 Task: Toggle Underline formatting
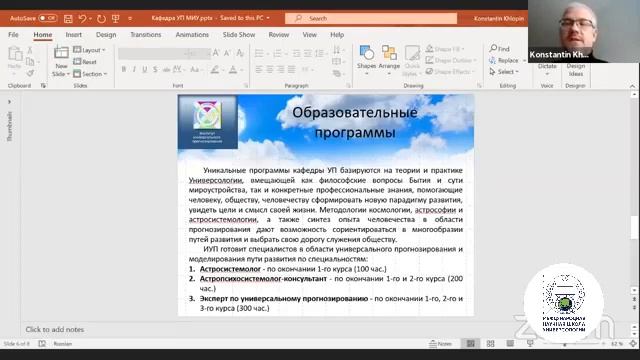point(144,70)
